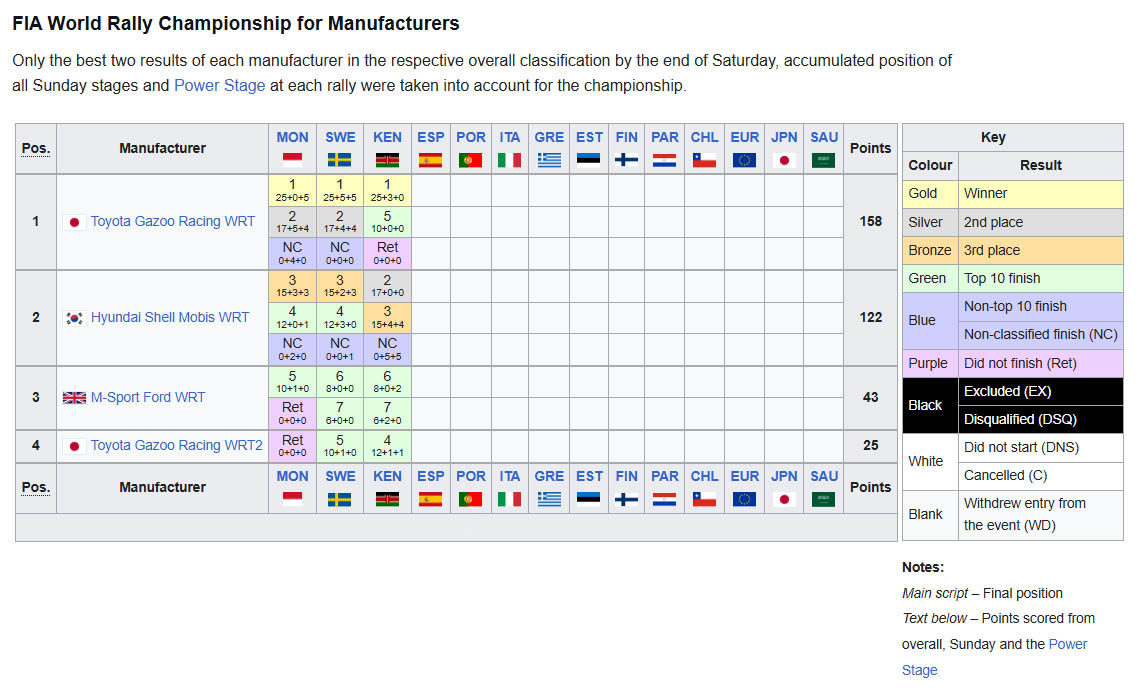Click the Saudi Arabia flag in bottom header
The image size is (1142, 696).
823,499
